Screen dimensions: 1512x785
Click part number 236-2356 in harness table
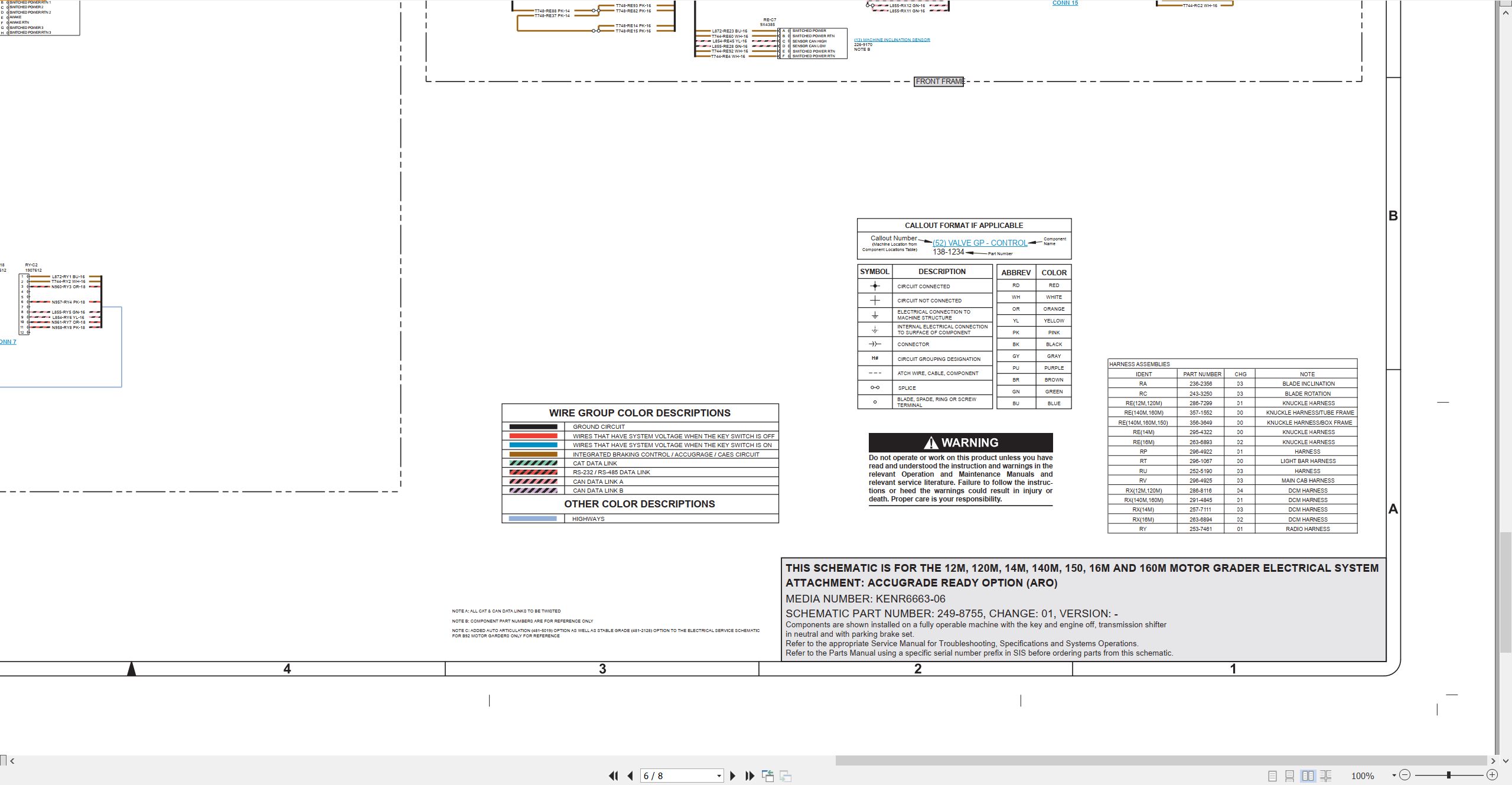pyautogui.click(x=1201, y=384)
